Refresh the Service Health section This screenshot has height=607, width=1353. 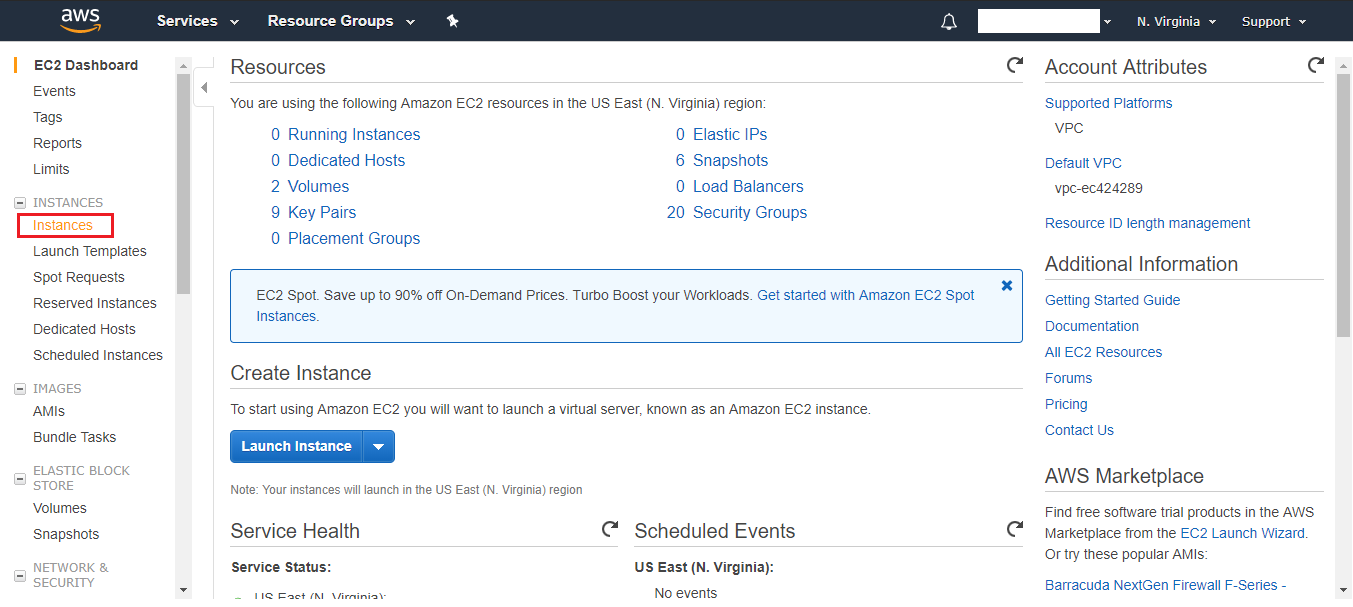609,530
